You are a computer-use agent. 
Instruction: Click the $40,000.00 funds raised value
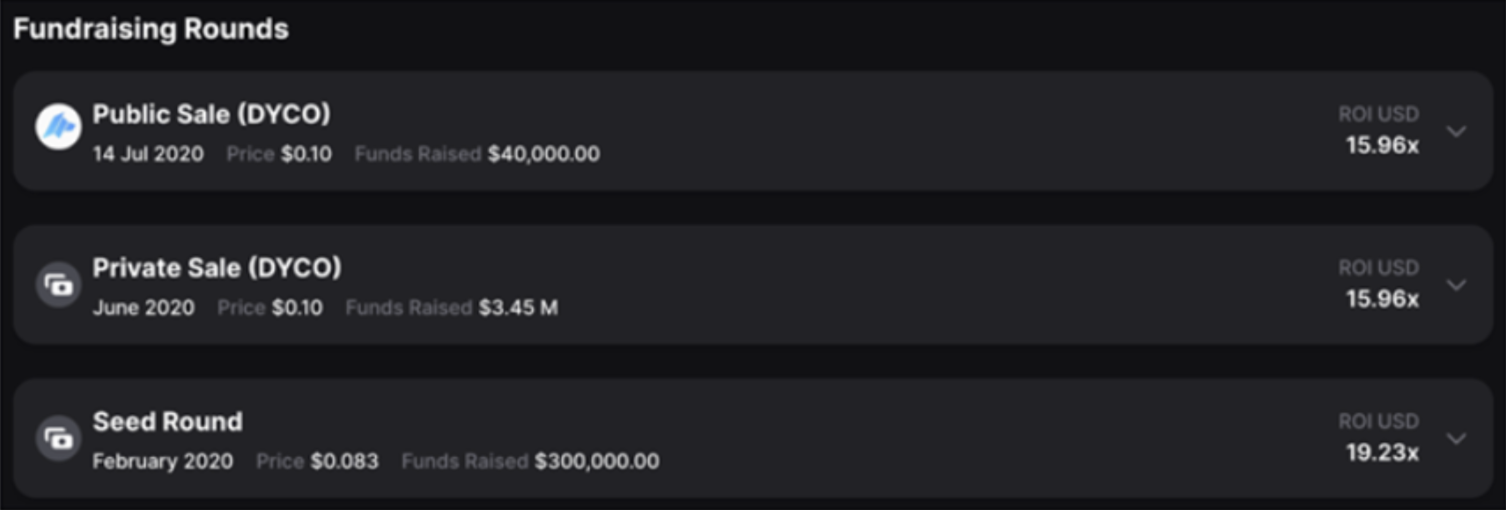coord(544,154)
